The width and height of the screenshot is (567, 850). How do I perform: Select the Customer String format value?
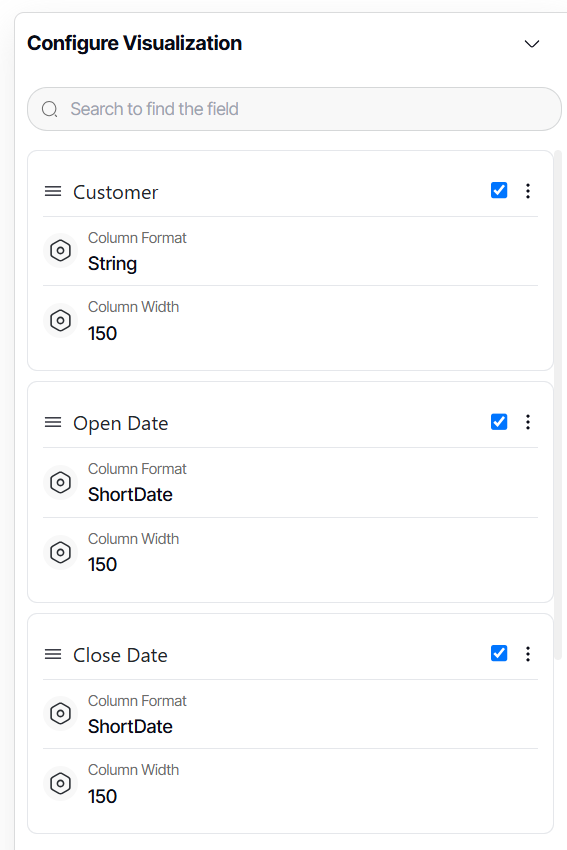tap(113, 264)
